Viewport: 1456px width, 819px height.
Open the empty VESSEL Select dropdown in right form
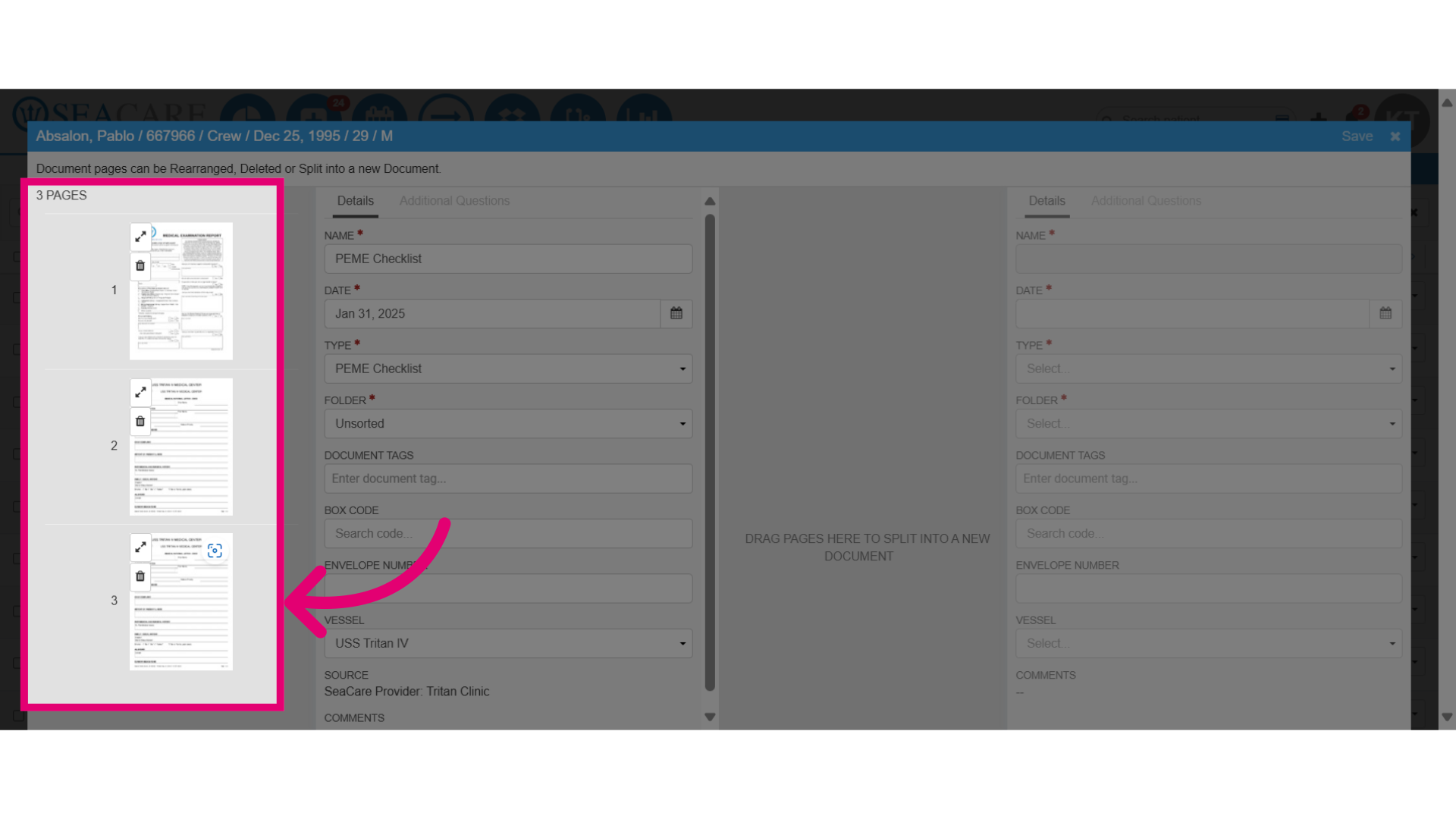(x=1209, y=643)
